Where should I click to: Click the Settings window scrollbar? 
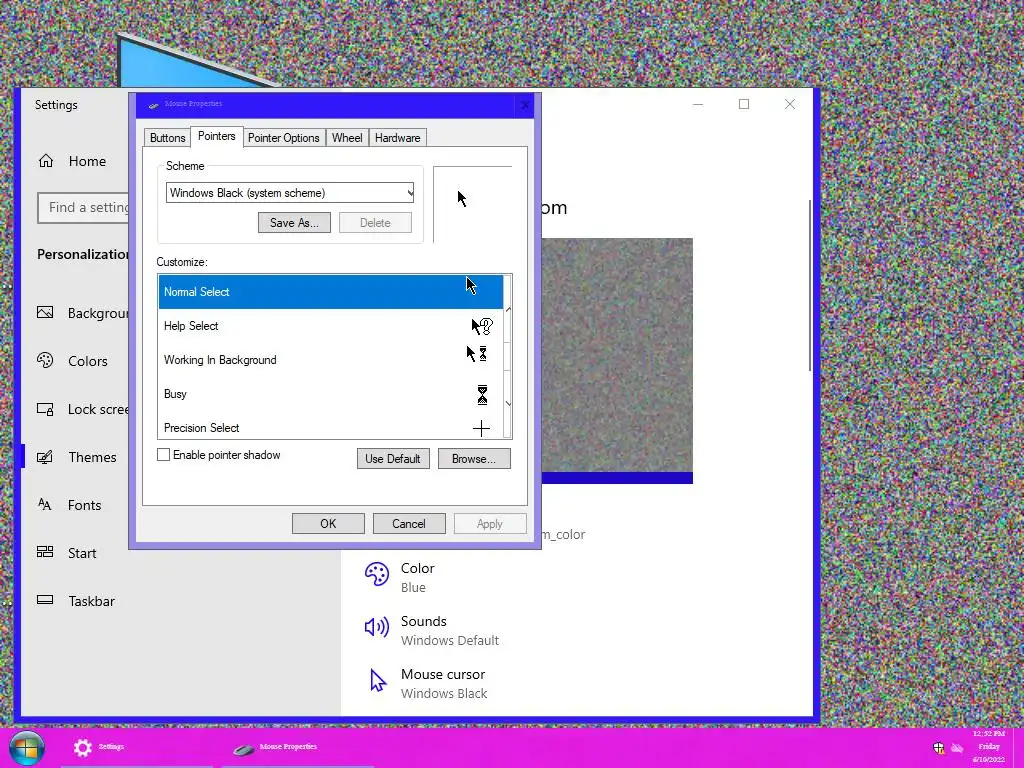(810, 286)
